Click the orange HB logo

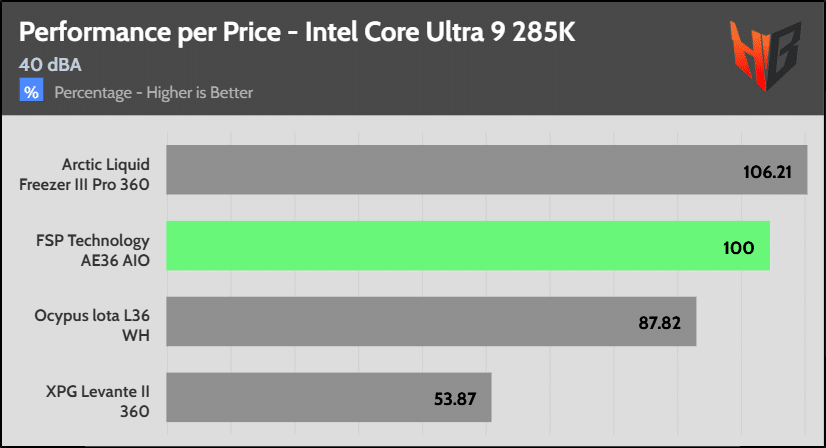point(765,55)
